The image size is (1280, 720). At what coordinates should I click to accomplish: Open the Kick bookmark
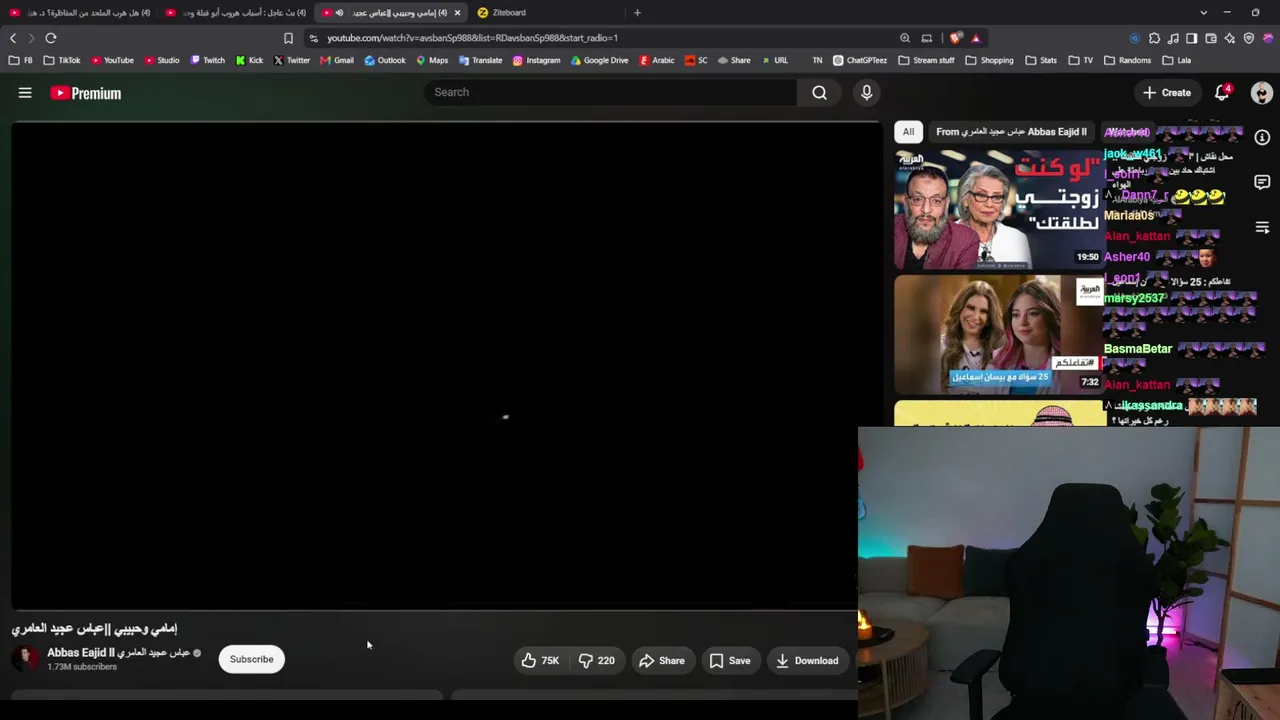tap(249, 60)
